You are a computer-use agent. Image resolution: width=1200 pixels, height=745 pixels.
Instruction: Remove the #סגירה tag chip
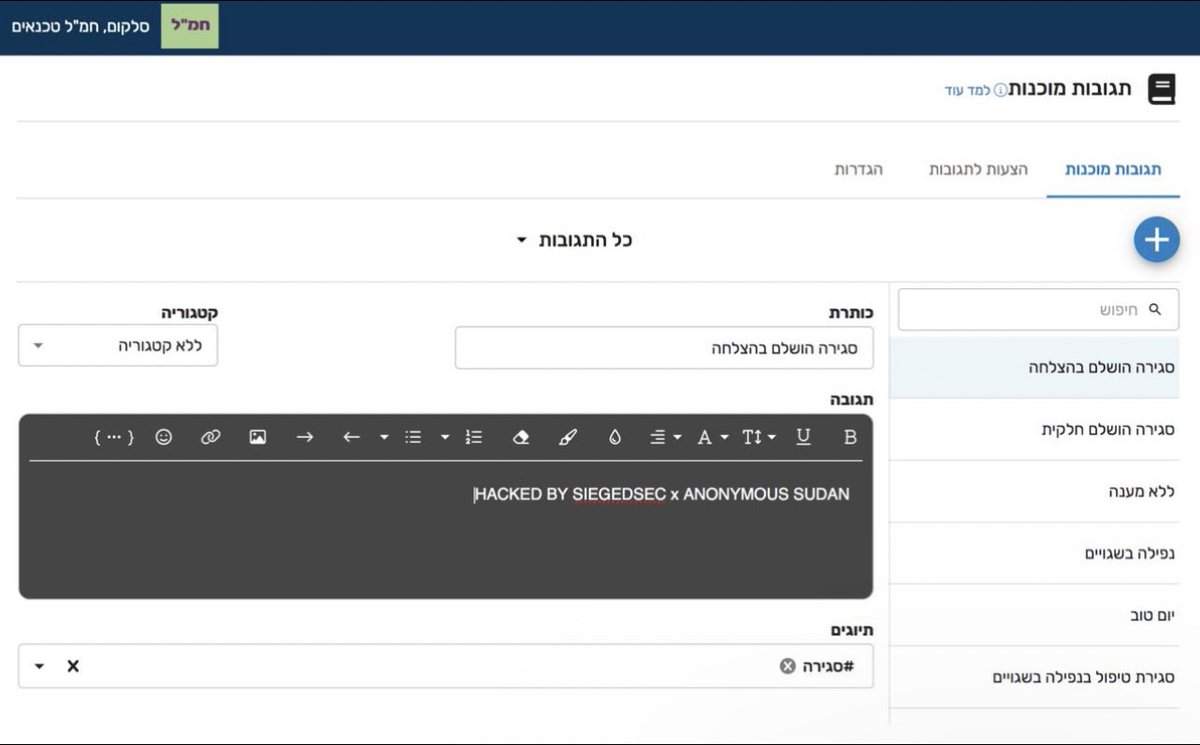pyautogui.click(x=788, y=666)
